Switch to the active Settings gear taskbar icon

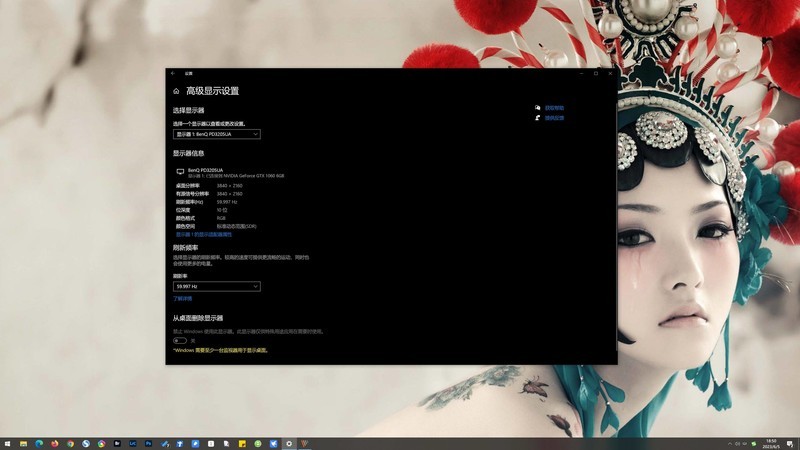[289, 444]
